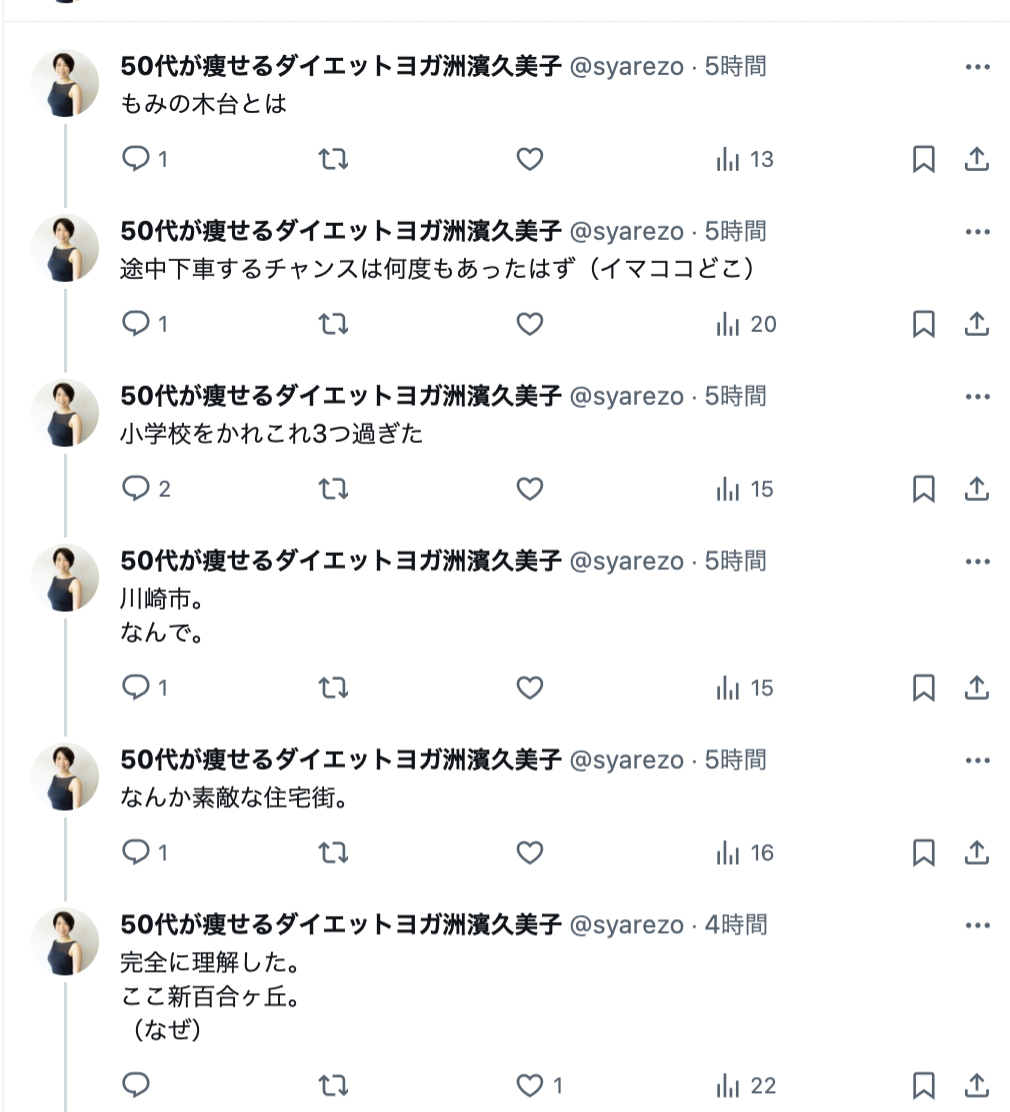1010x1112 pixels.
Task: Like the 途中下車するチャンス tweet
Action: 529,324
